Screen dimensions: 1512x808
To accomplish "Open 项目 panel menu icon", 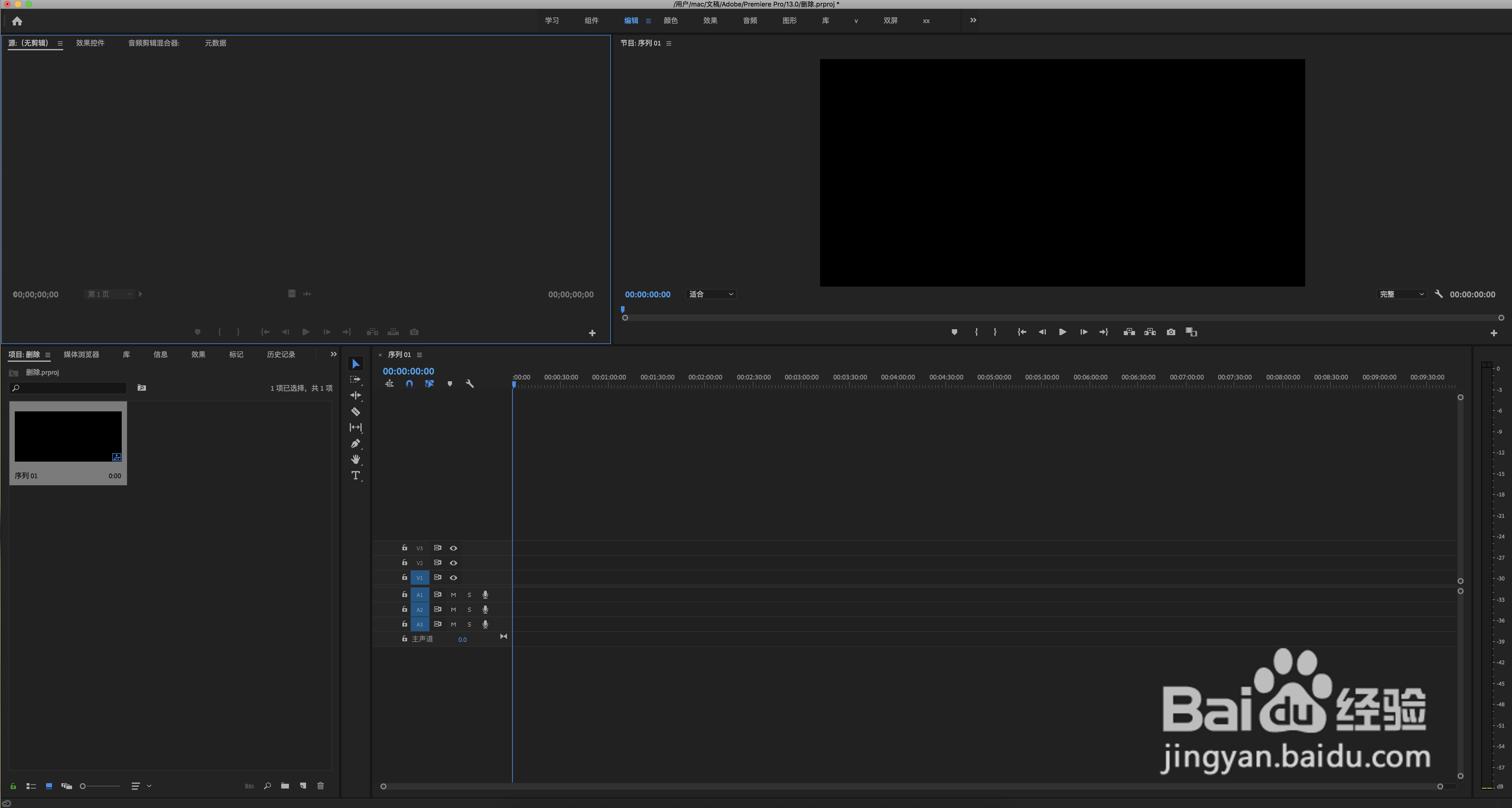I will click(x=48, y=355).
